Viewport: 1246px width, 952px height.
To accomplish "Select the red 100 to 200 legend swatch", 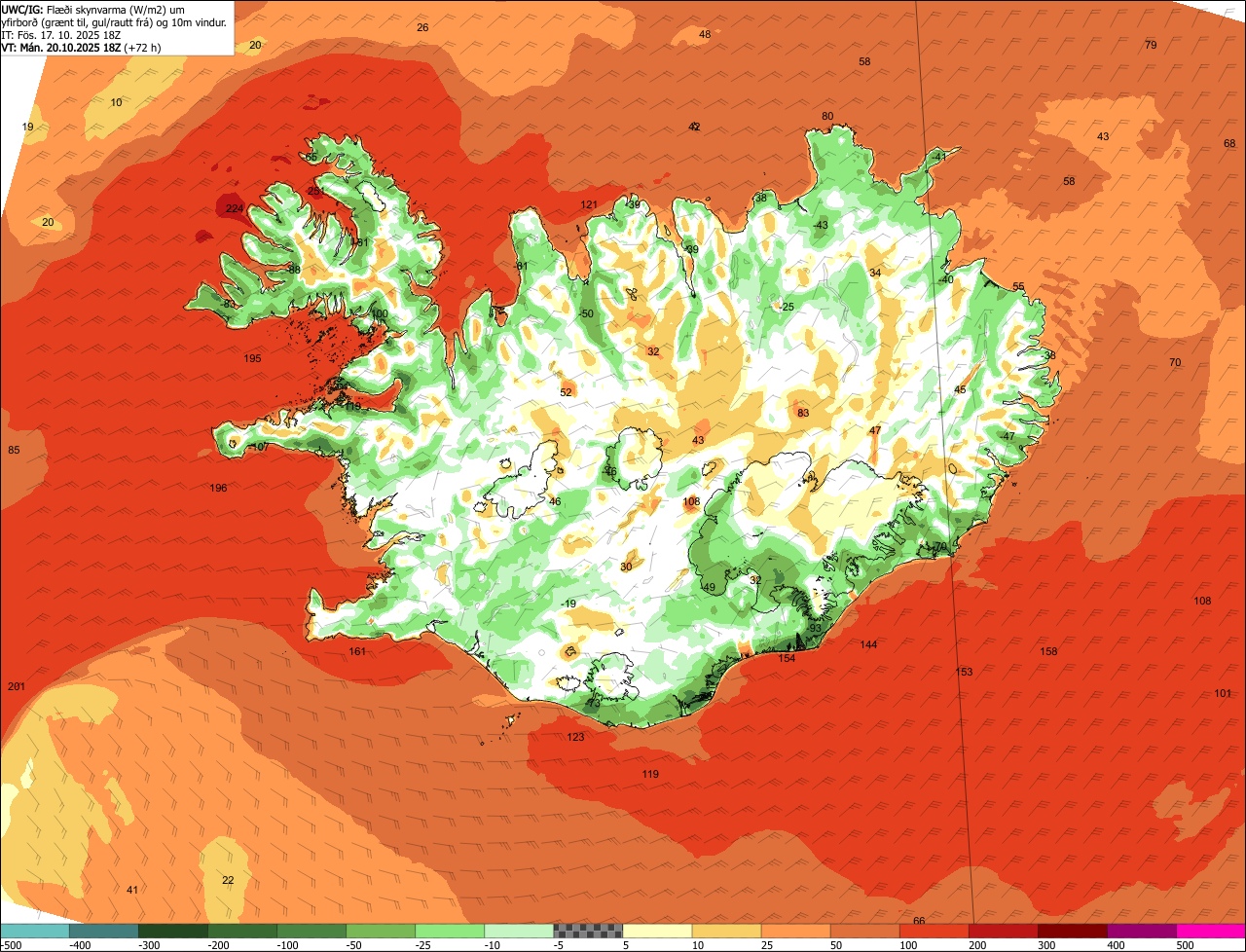I will point(934,931).
